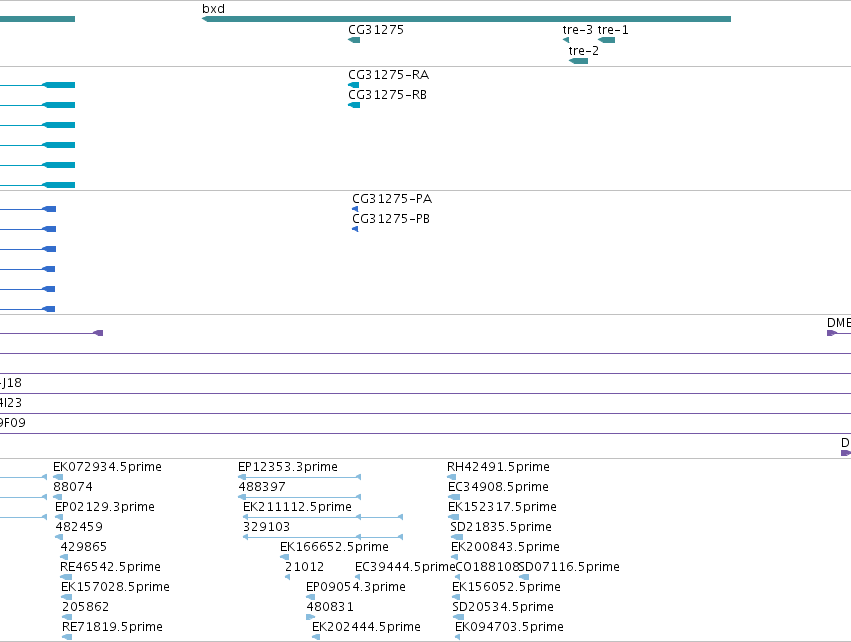Click the EC39444.5prime label
The height and width of the screenshot is (642, 851).
coord(405,567)
